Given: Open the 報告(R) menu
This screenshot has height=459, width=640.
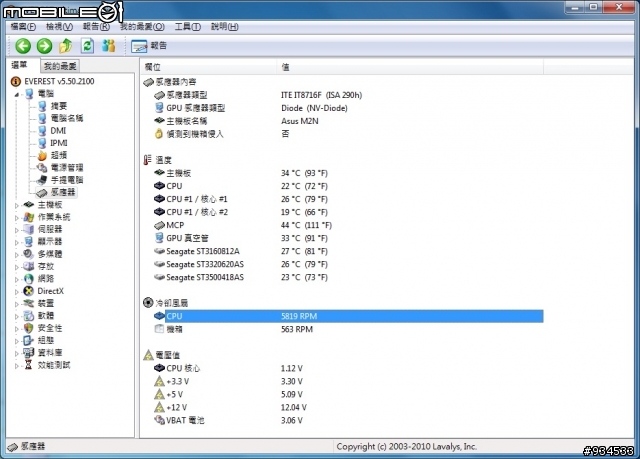Looking at the screenshot, I should click(96, 27).
